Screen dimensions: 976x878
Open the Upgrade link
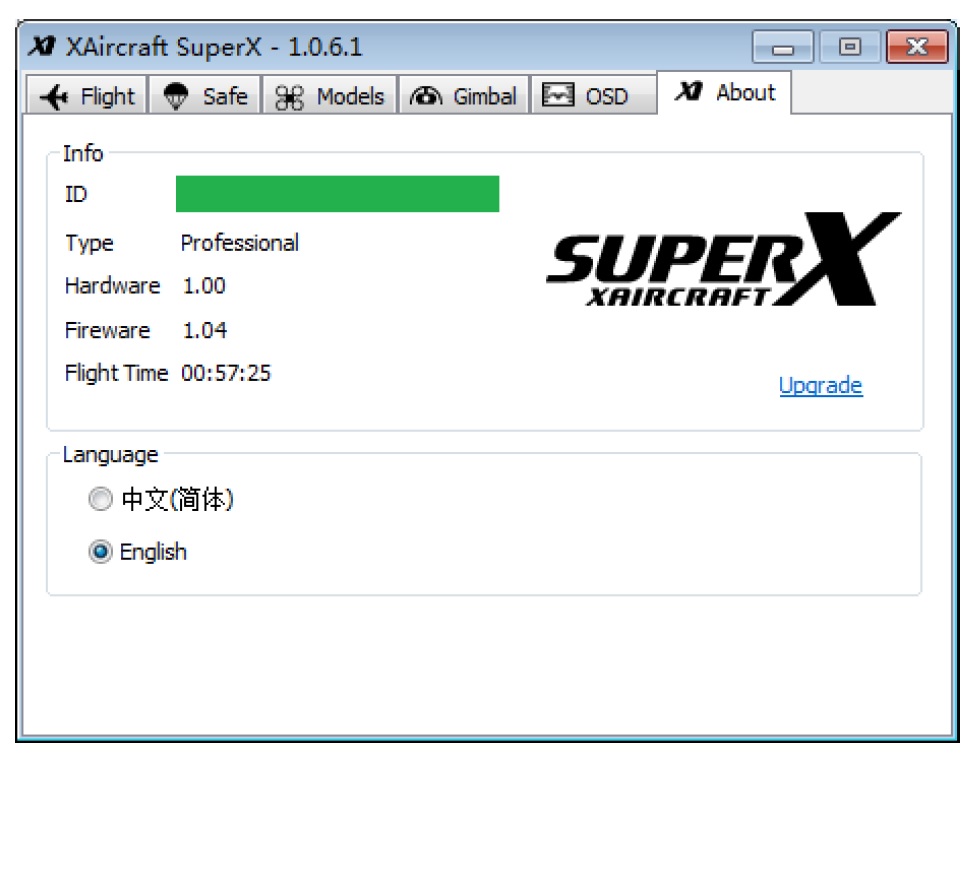pyautogui.click(x=820, y=386)
